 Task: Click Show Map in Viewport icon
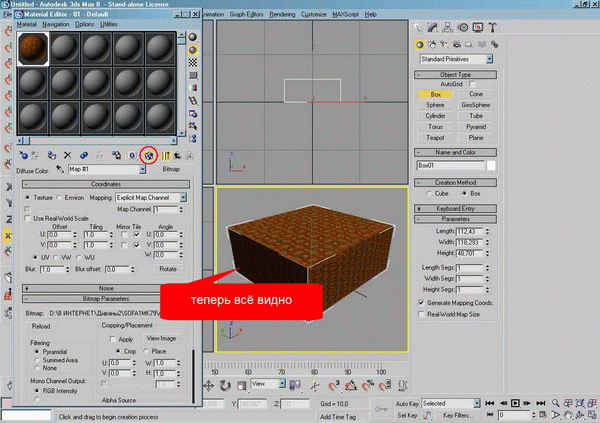coord(149,155)
